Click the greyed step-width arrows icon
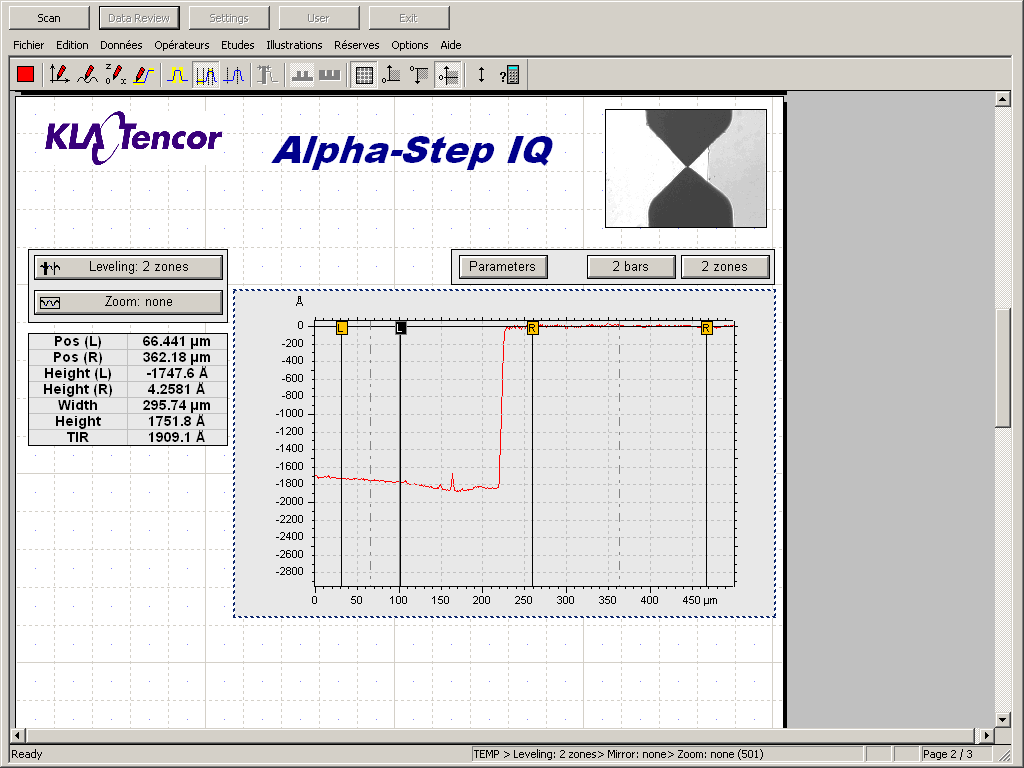The height and width of the screenshot is (768, 1024). tap(267, 75)
